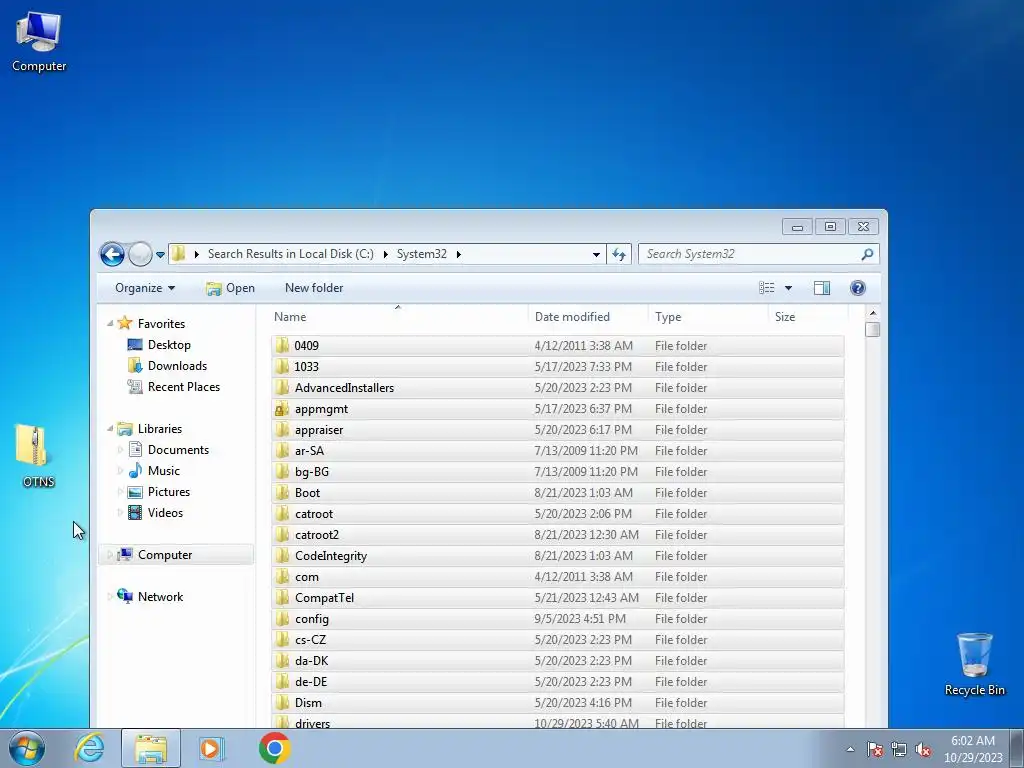Expand the address bar history dropdown
Image resolution: width=1024 pixels, height=768 pixels.
click(x=596, y=255)
